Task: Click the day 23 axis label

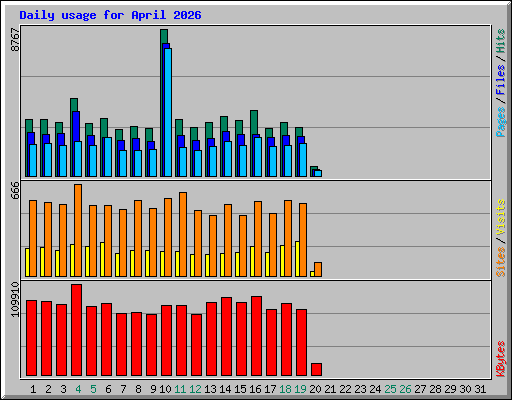Action: (x=360, y=389)
